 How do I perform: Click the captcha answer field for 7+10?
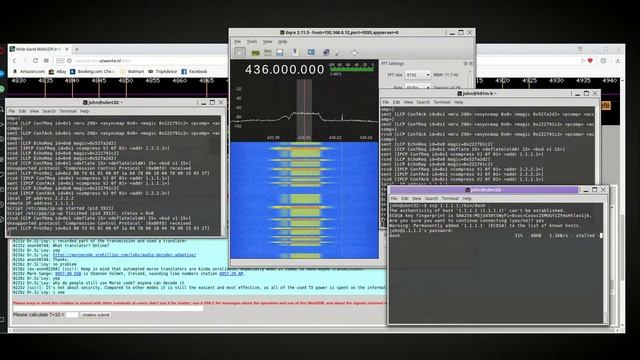pos(72,315)
